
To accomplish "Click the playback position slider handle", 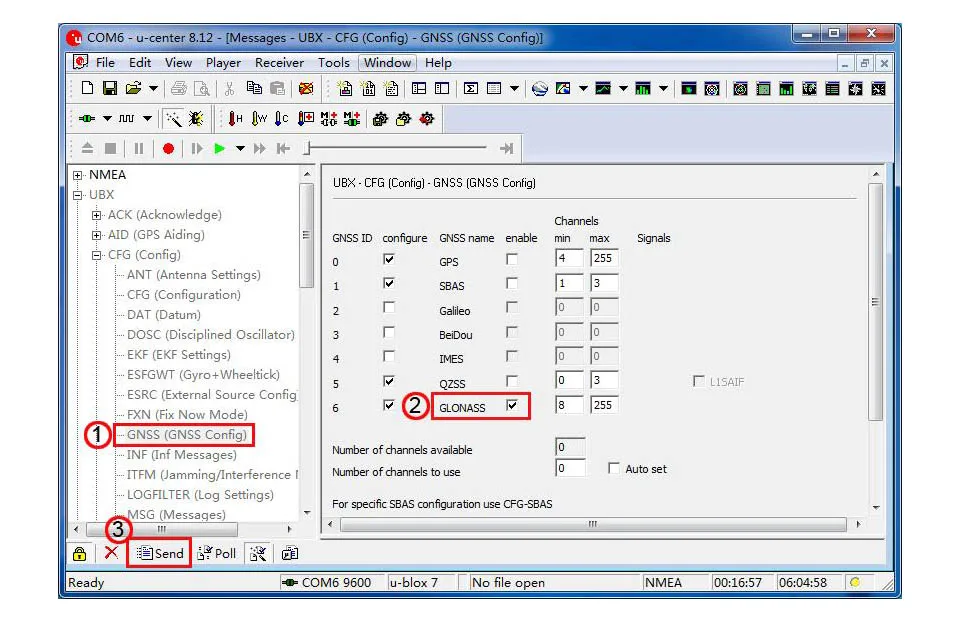I will (309, 148).
